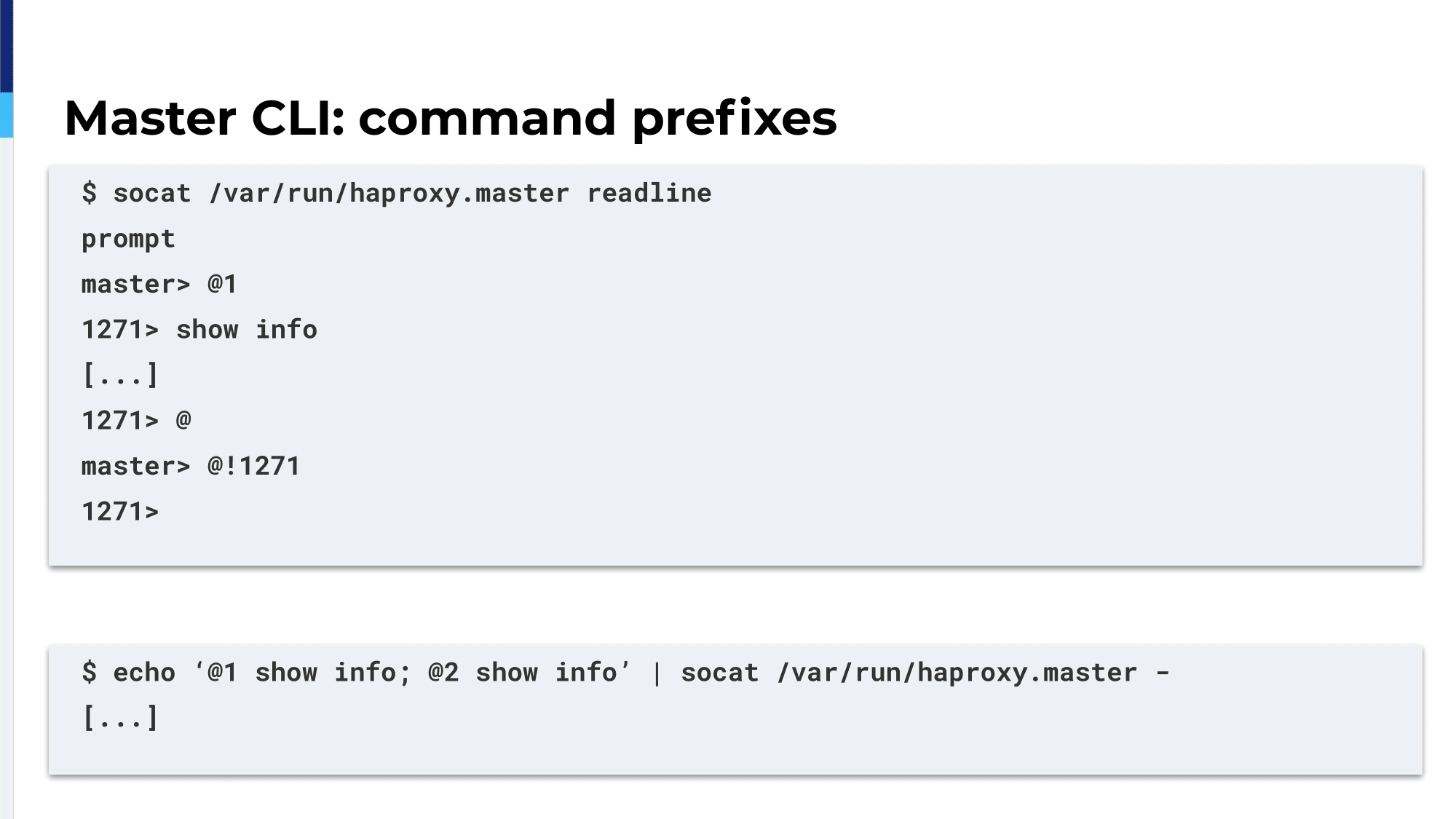Click the word 'prompt' in the code block
The width and height of the screenshot is (1456, 819).
tap(128, 240)
